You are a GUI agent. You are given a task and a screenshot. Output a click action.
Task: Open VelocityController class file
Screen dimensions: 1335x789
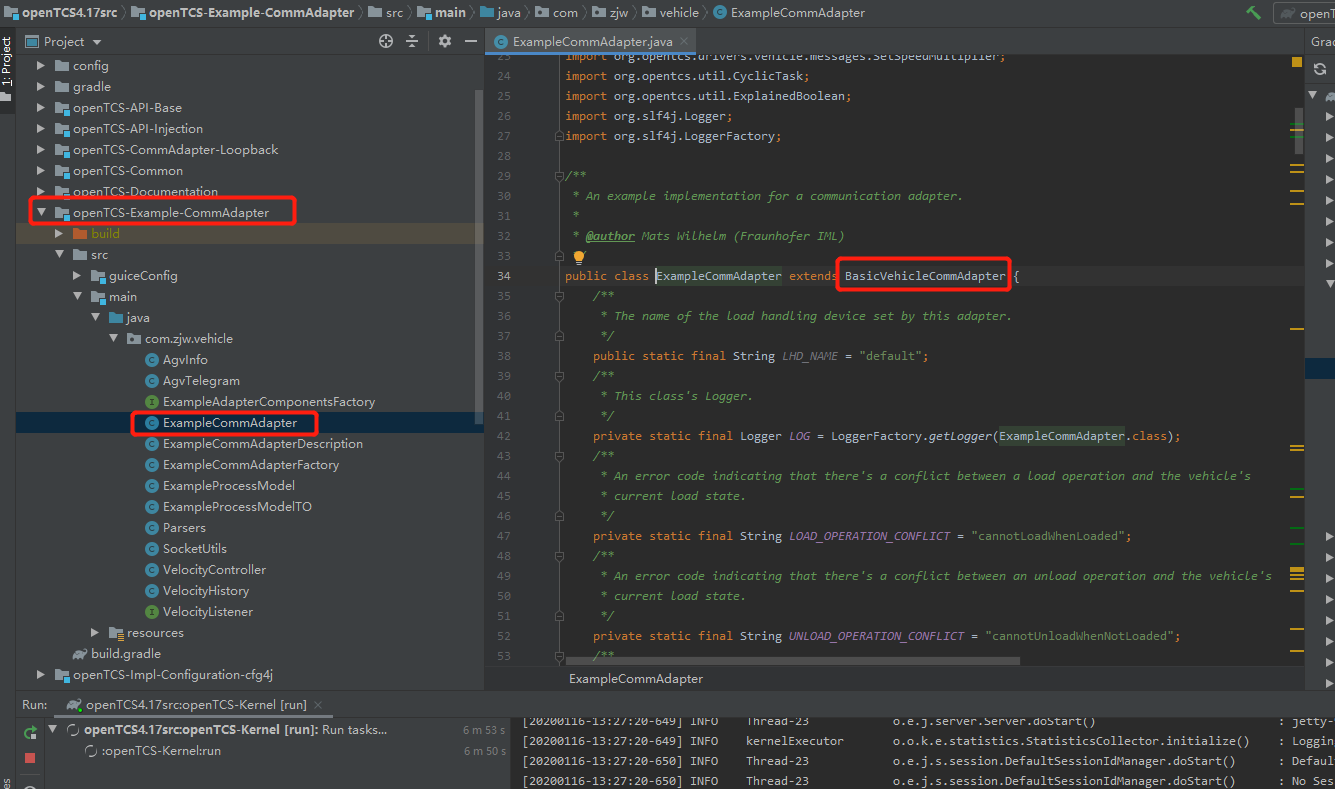[214, 569]
